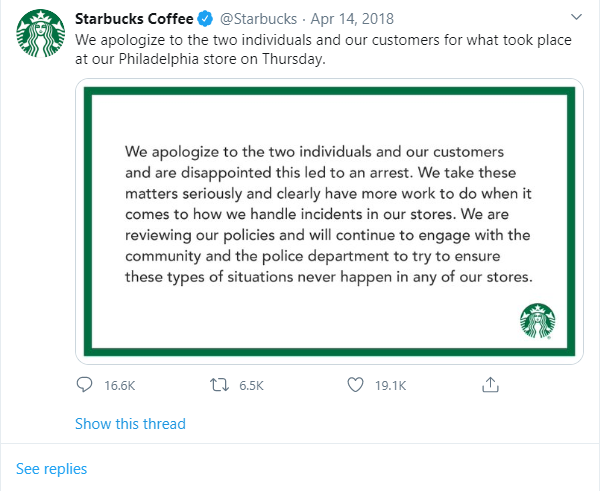Open the share upload icon

490,384
